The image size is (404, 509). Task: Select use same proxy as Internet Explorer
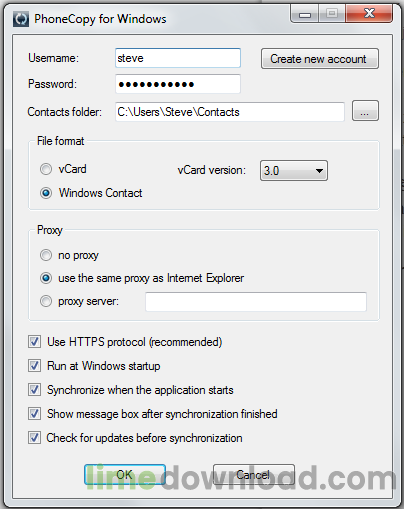46,278
